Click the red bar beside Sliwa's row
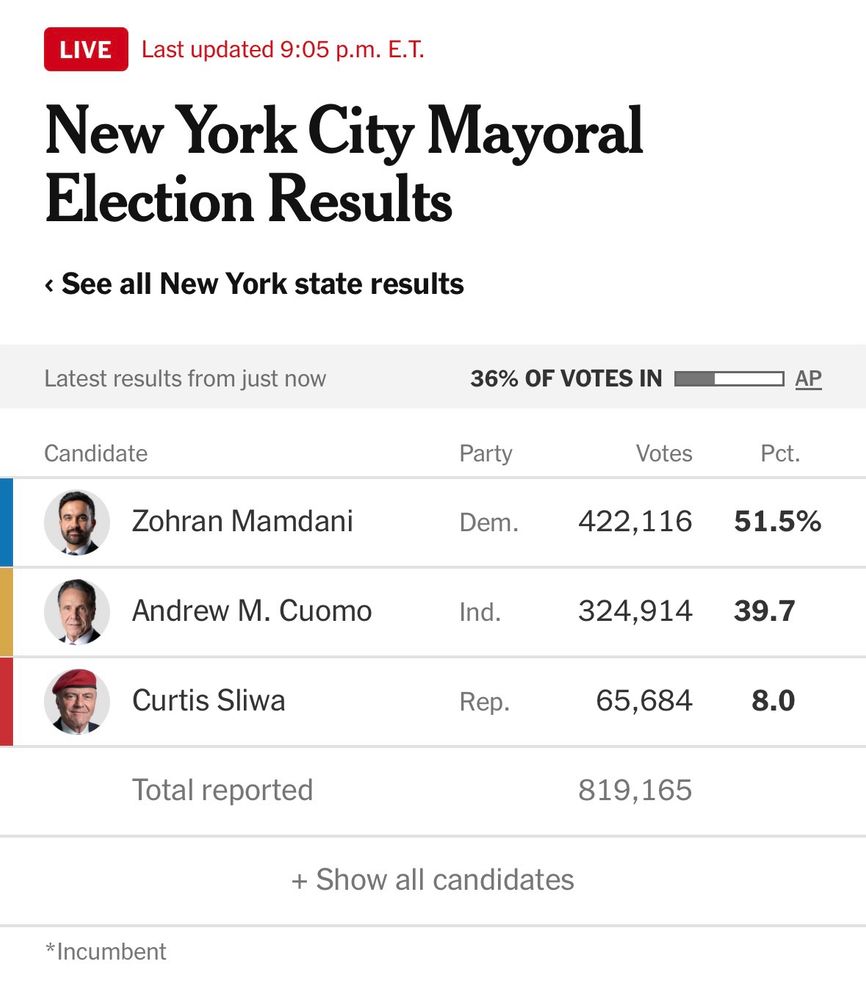This screenshot has height=1000, width=866. [x=4, y=701]
